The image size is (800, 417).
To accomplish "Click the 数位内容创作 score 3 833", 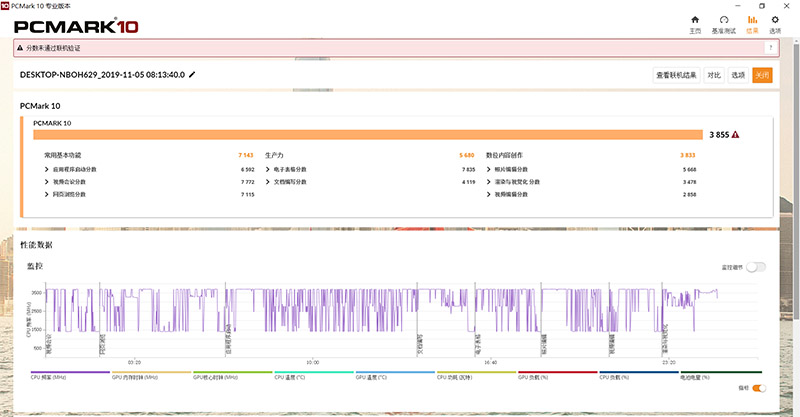I will click(688, 155).
